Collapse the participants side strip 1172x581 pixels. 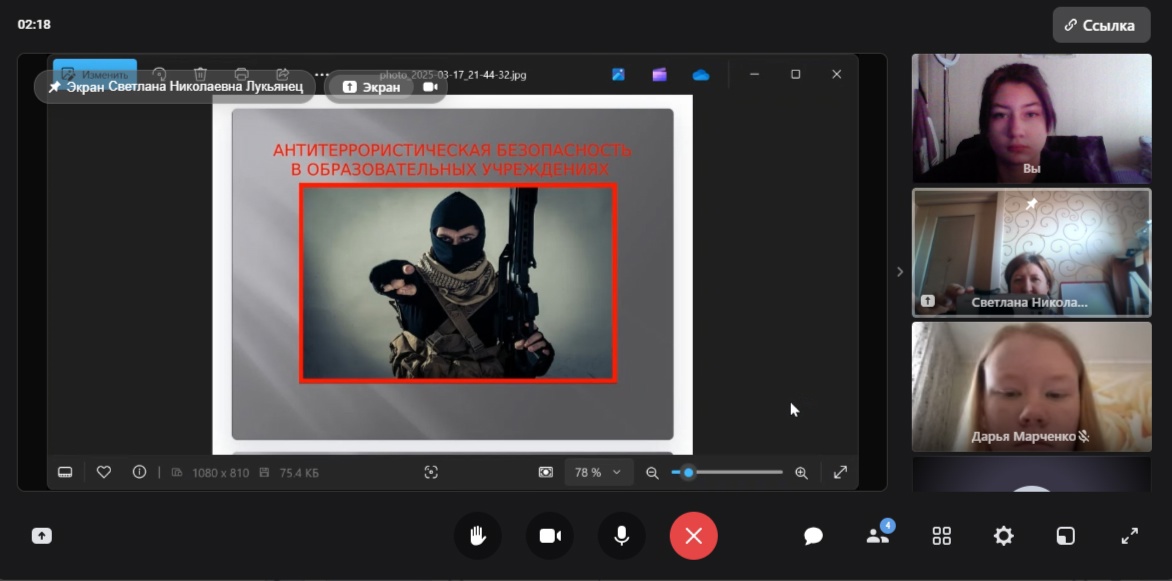900,272
